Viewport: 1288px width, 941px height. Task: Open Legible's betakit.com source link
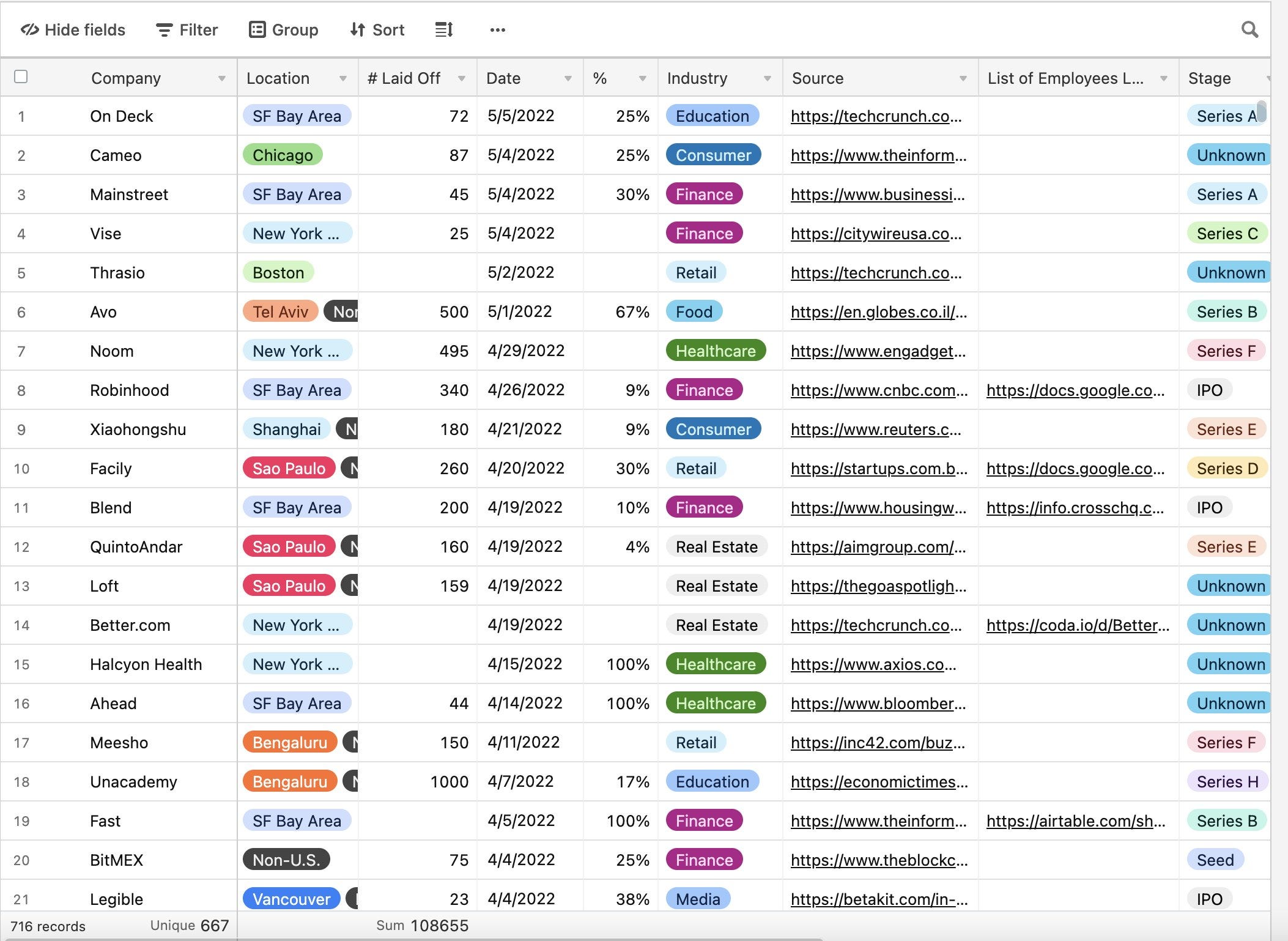[x=878, y=899]
